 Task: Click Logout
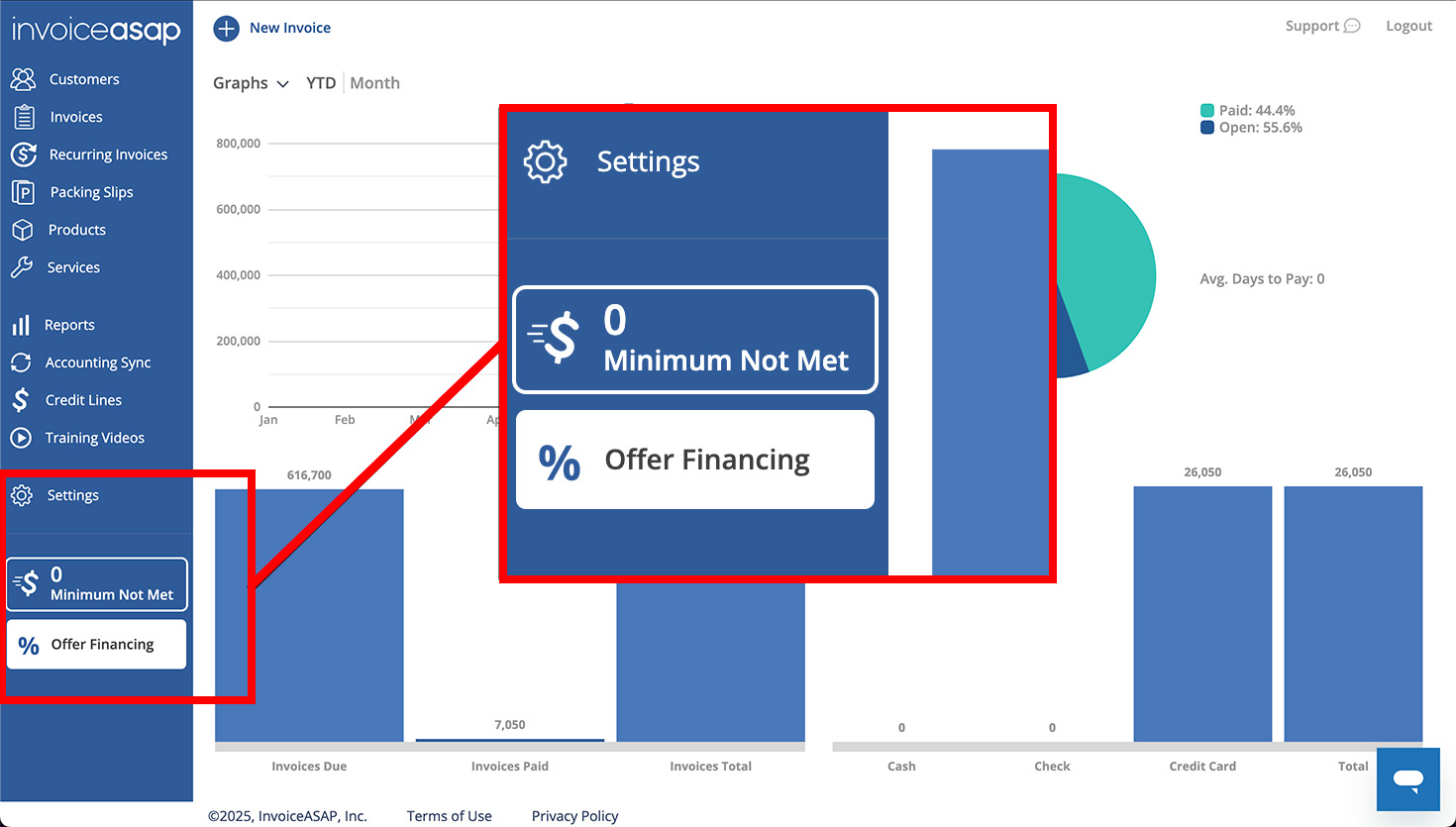coord(1409,26)
